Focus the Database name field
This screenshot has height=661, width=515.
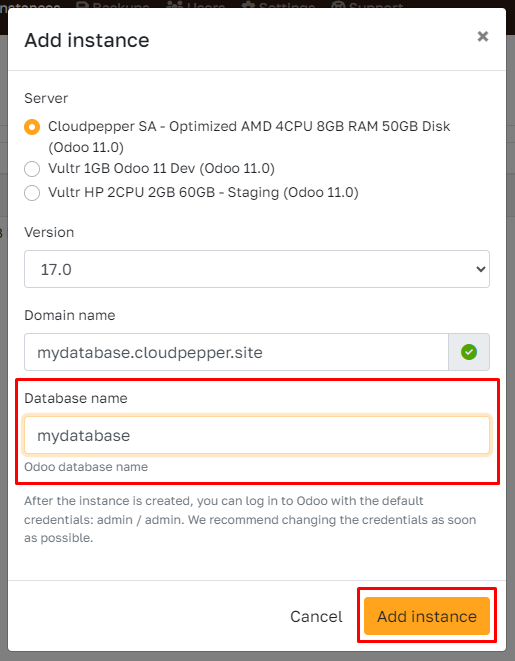point(257,435)
